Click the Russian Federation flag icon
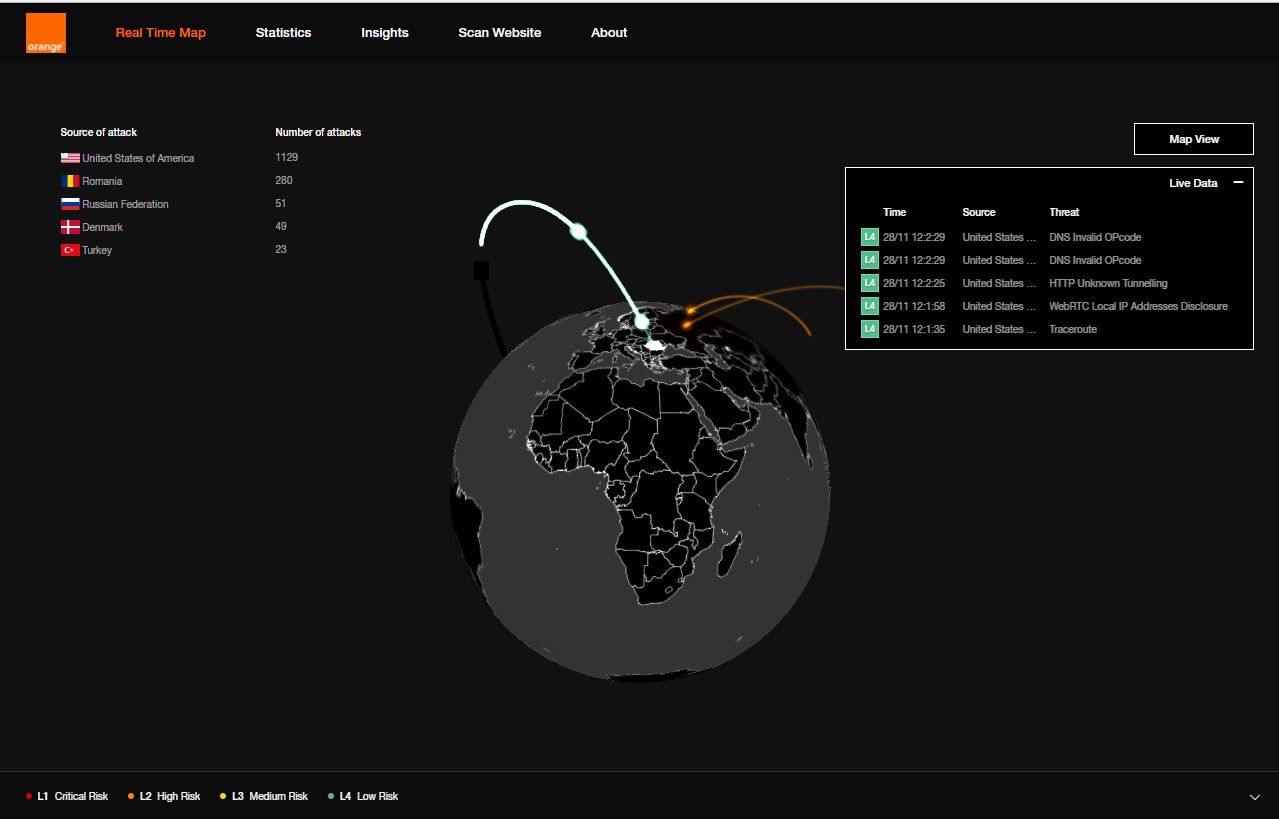Image resolution: width=1279 pixels, height=819 pixels. (70, 204)
